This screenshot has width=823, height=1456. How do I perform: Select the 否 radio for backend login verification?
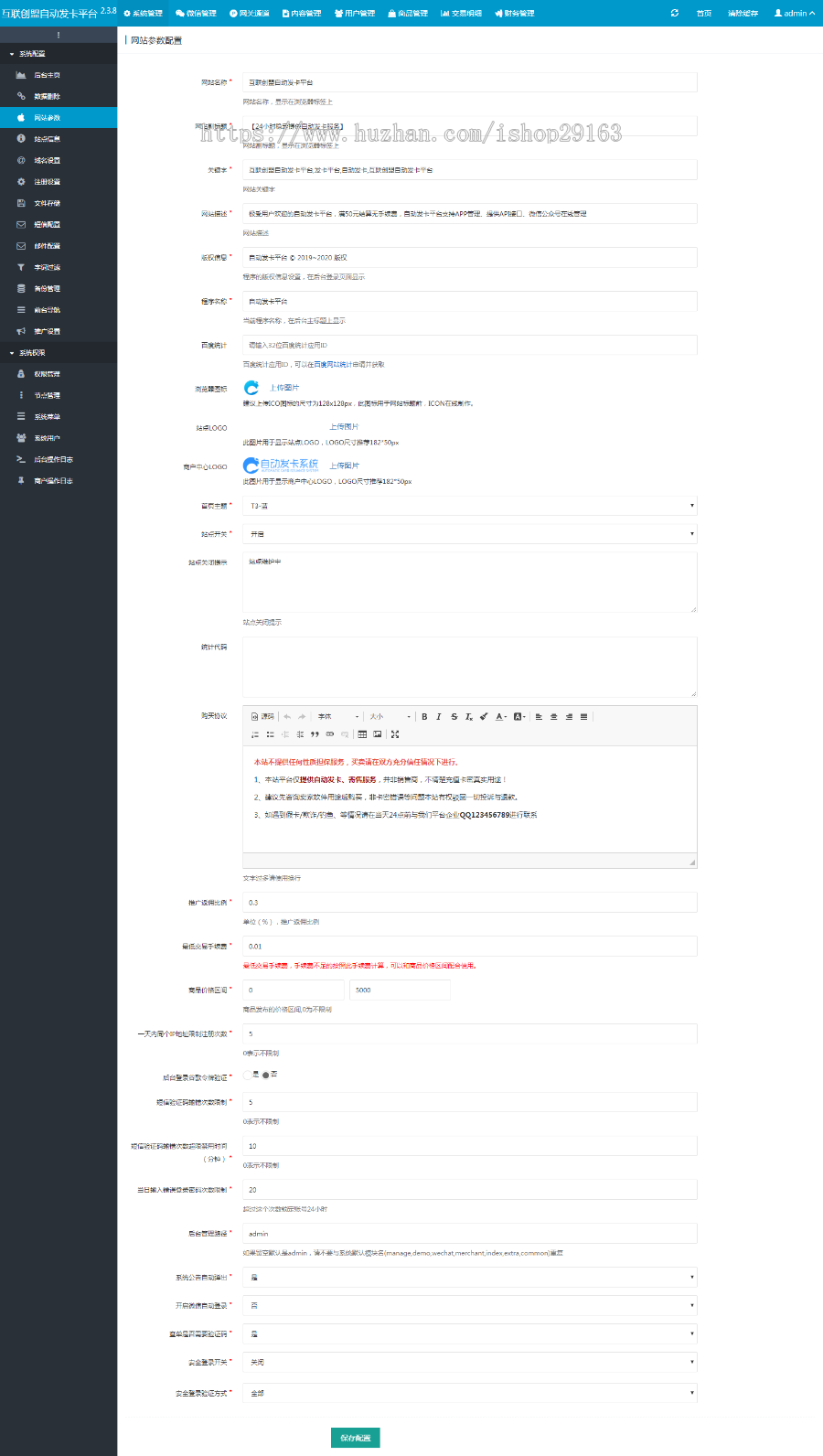point(266,1075)
